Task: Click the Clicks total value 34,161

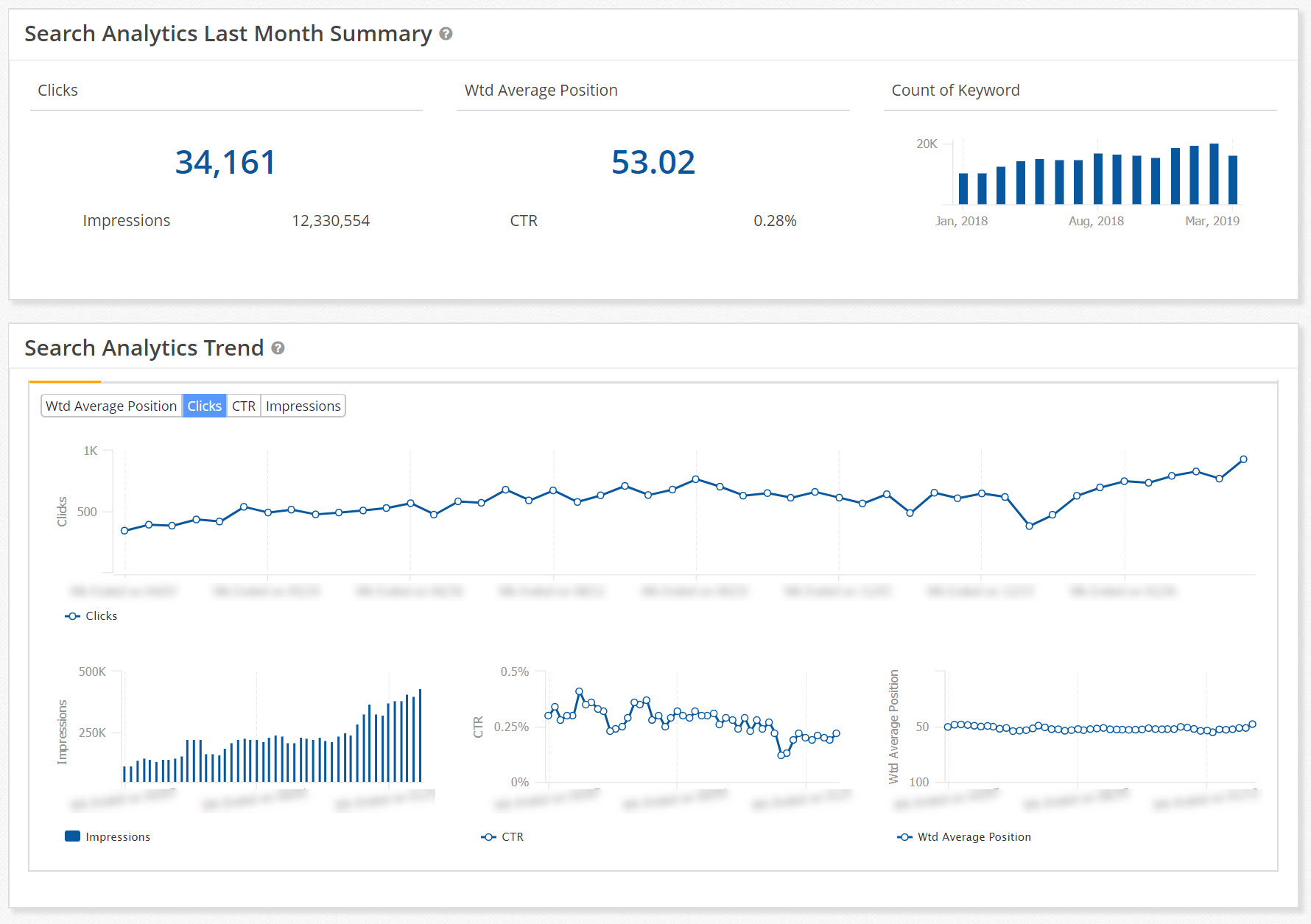Action: pyautogui.click(x=225, y=162)
